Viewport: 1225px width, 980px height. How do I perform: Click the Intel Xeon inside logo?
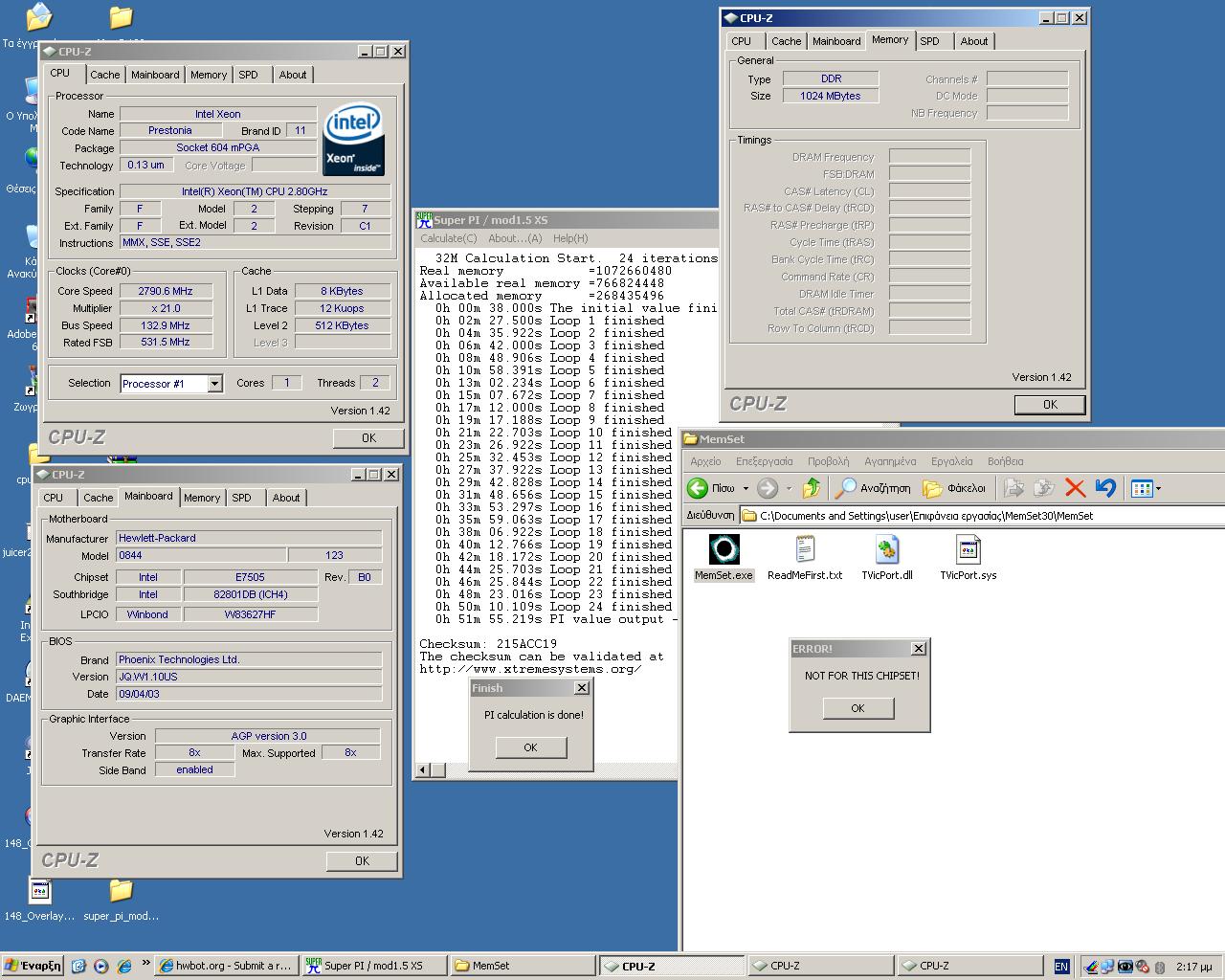(354, 140)
